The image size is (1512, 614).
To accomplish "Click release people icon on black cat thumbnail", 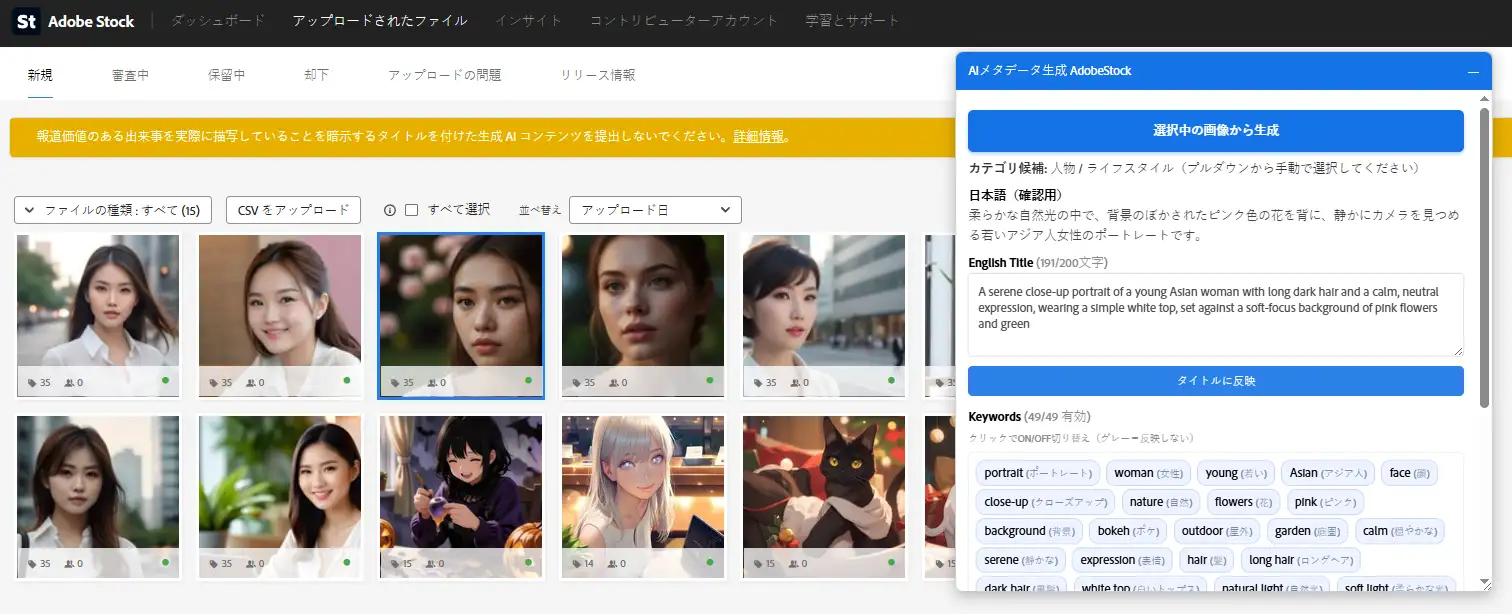I will (793, 564).
